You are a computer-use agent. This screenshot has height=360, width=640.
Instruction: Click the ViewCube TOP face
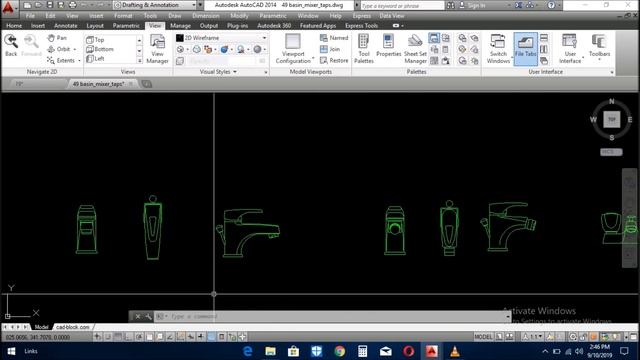[x=611, y=120]
